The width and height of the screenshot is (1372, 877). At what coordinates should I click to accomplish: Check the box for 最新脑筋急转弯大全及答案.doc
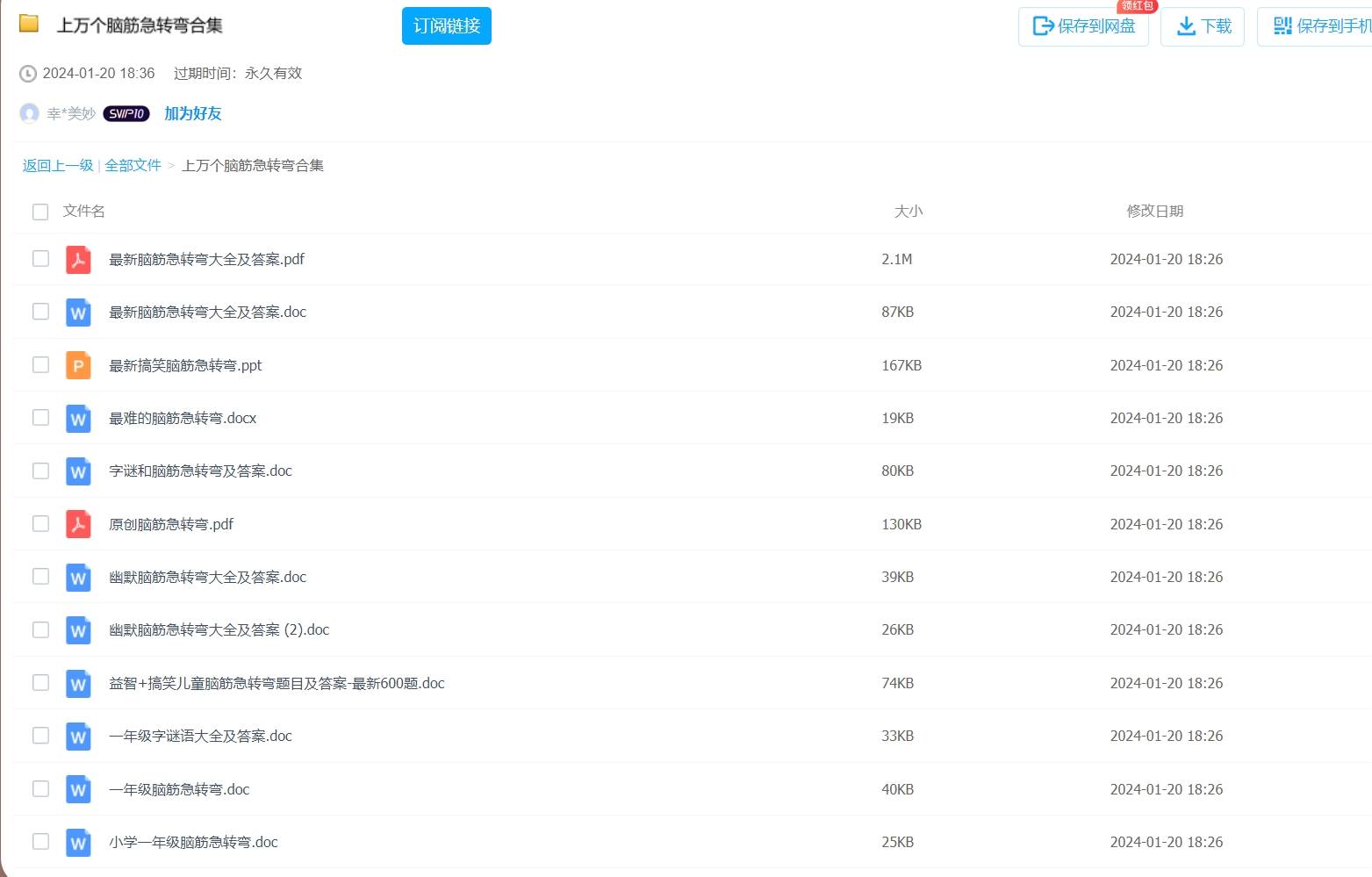[40, 312]
